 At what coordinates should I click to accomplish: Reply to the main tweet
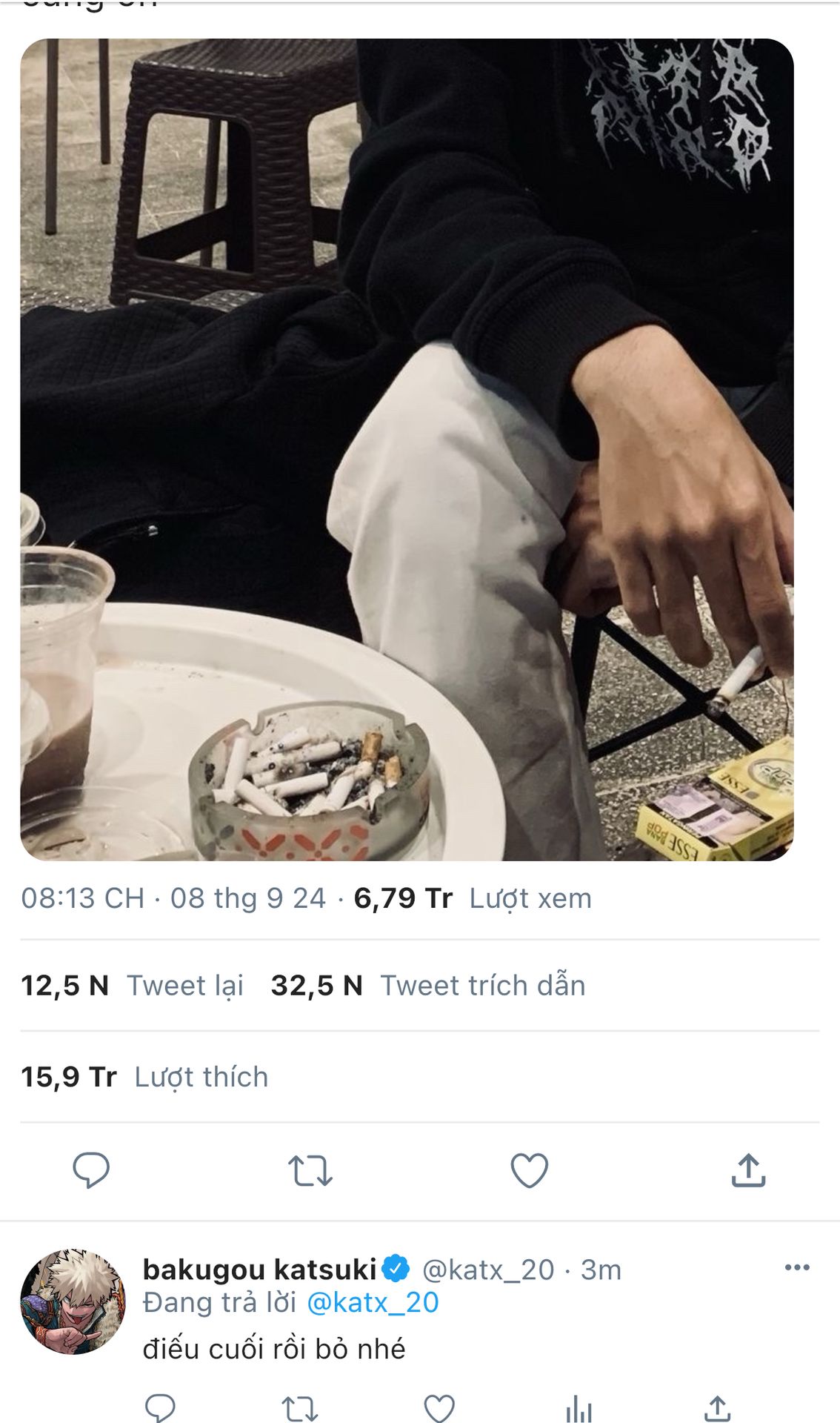91,1170
